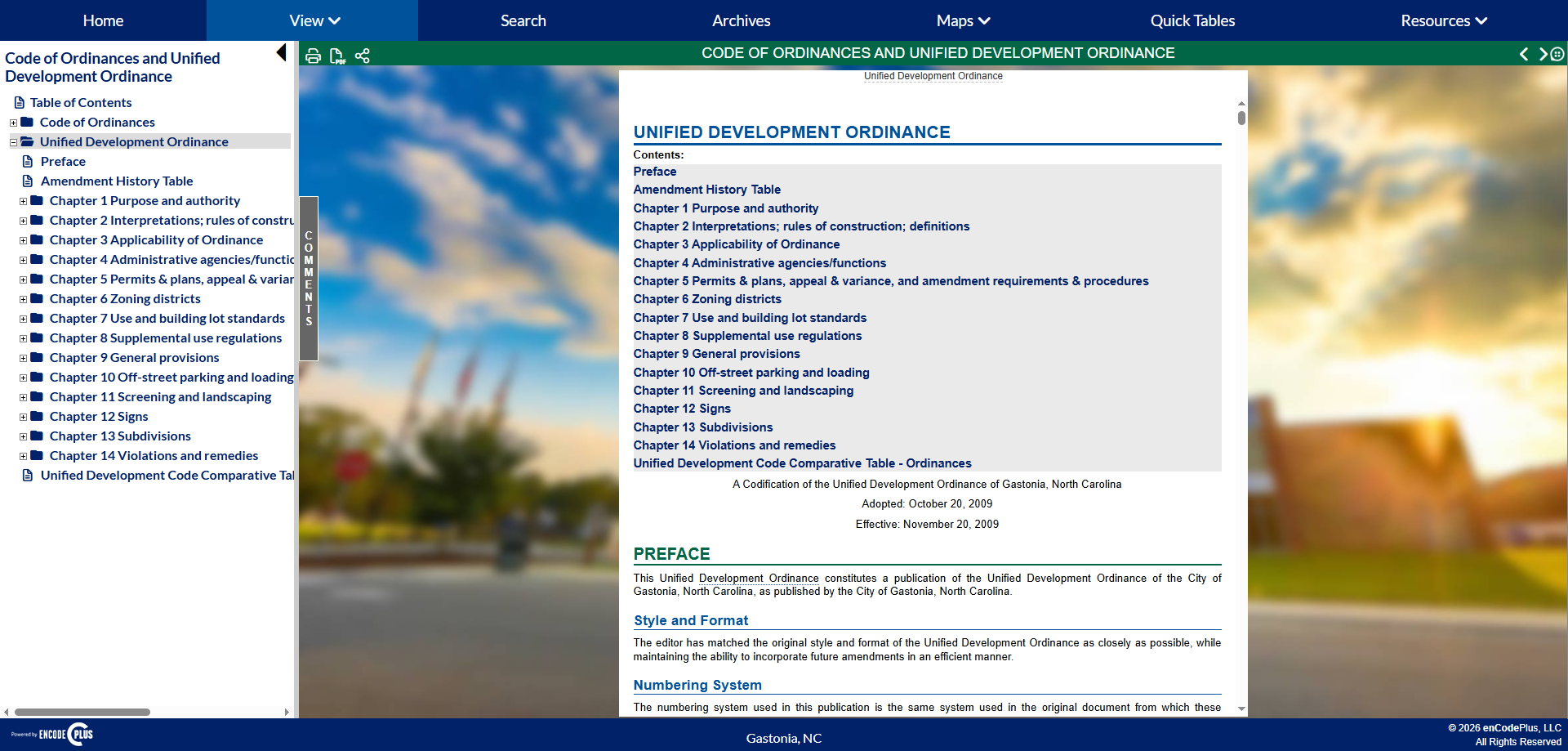Open Chapter 13 Subdivisions link in contents

[x=702, y=427]
